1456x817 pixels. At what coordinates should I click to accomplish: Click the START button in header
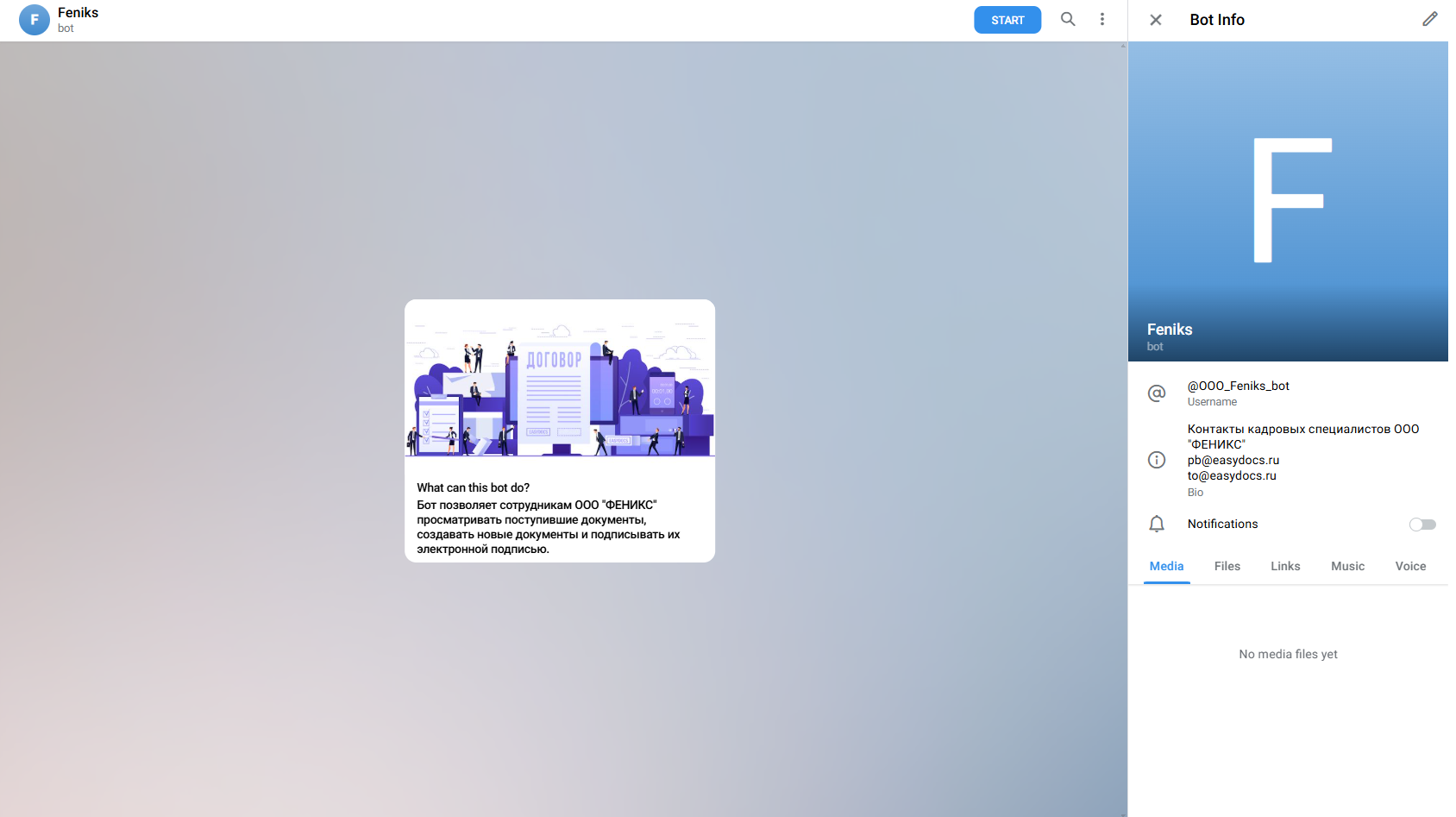pyautogui.click(x=1007, y=20)
